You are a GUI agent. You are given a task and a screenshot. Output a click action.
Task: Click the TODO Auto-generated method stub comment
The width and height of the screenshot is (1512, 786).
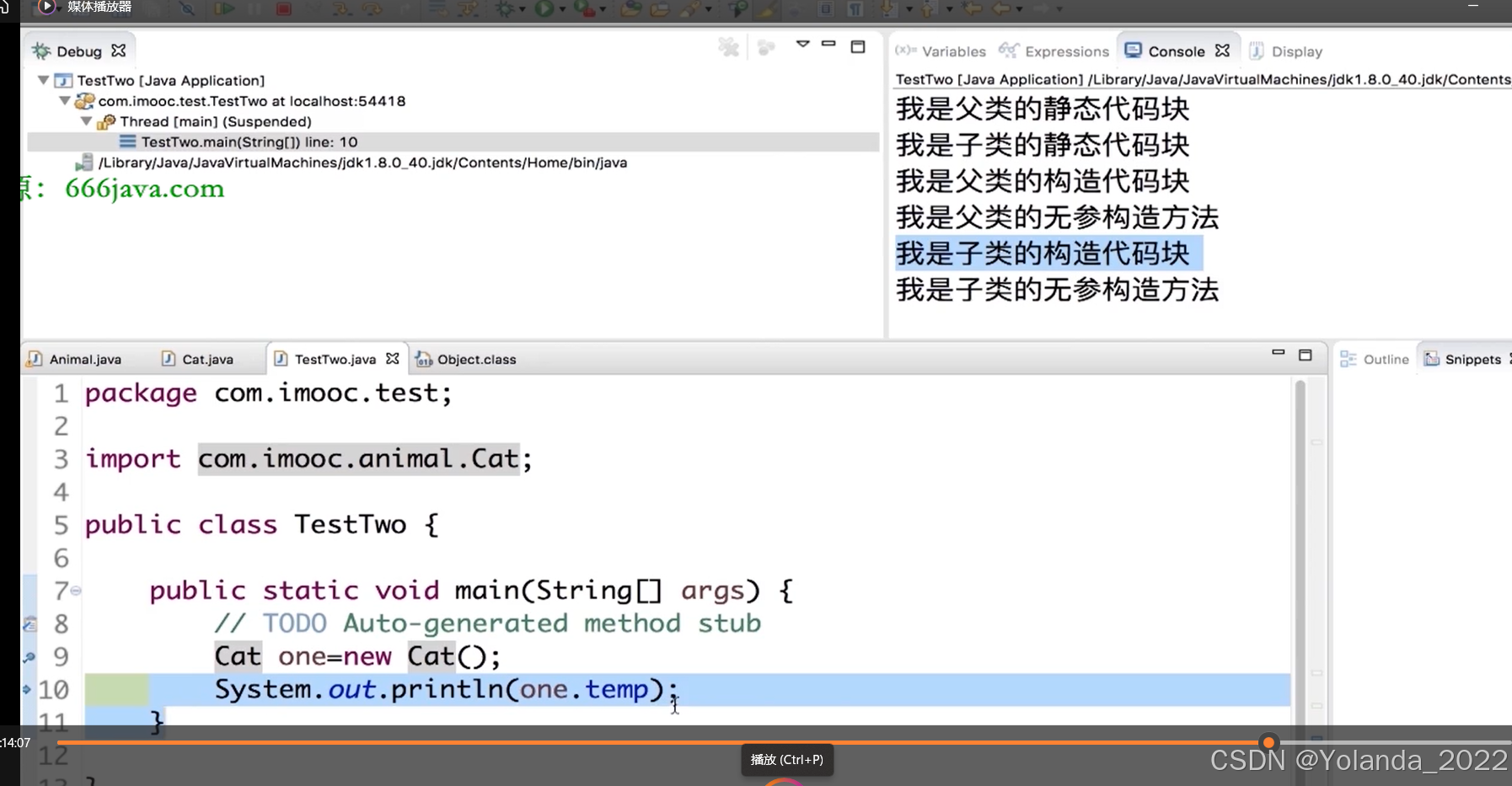pos(487,623)
